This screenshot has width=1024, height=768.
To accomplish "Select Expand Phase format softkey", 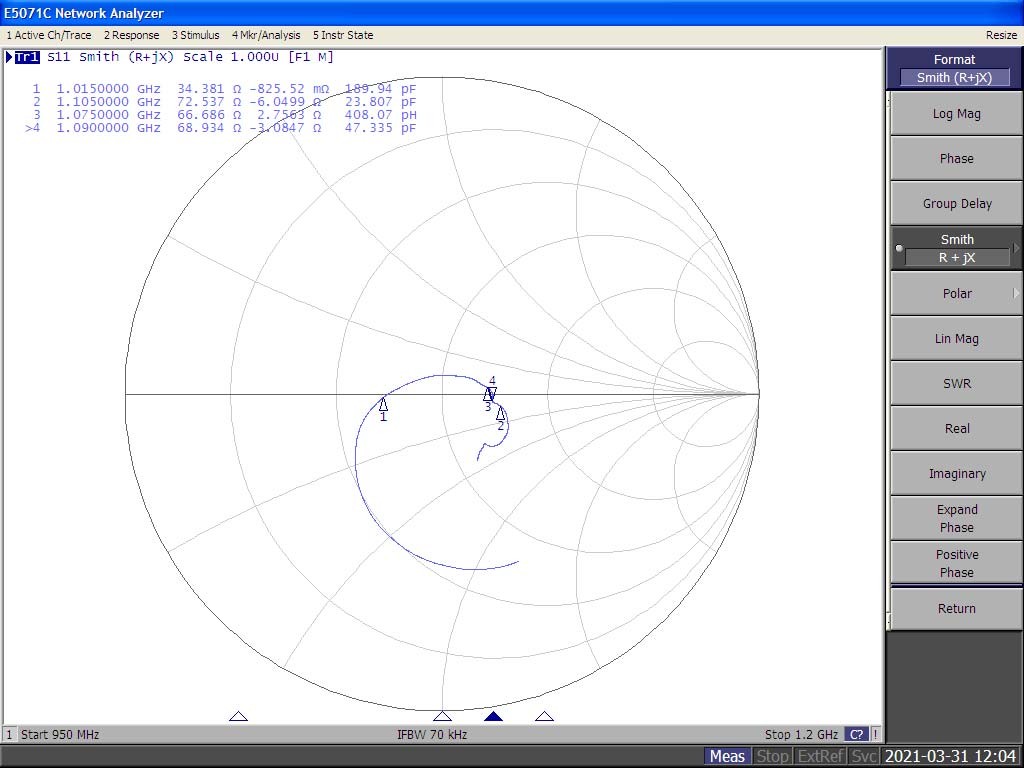I will (x=956, y=519).
